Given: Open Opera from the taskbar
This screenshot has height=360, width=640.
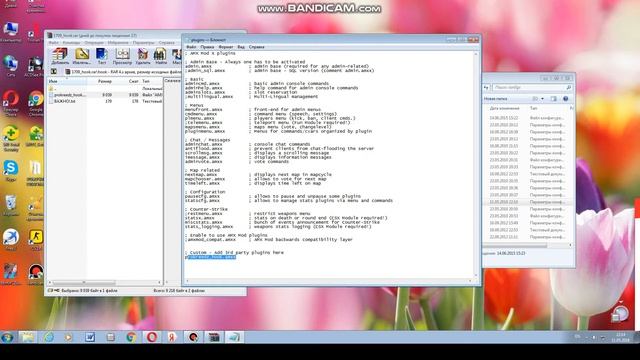Looking at the screenshot, I should [152, 337].
